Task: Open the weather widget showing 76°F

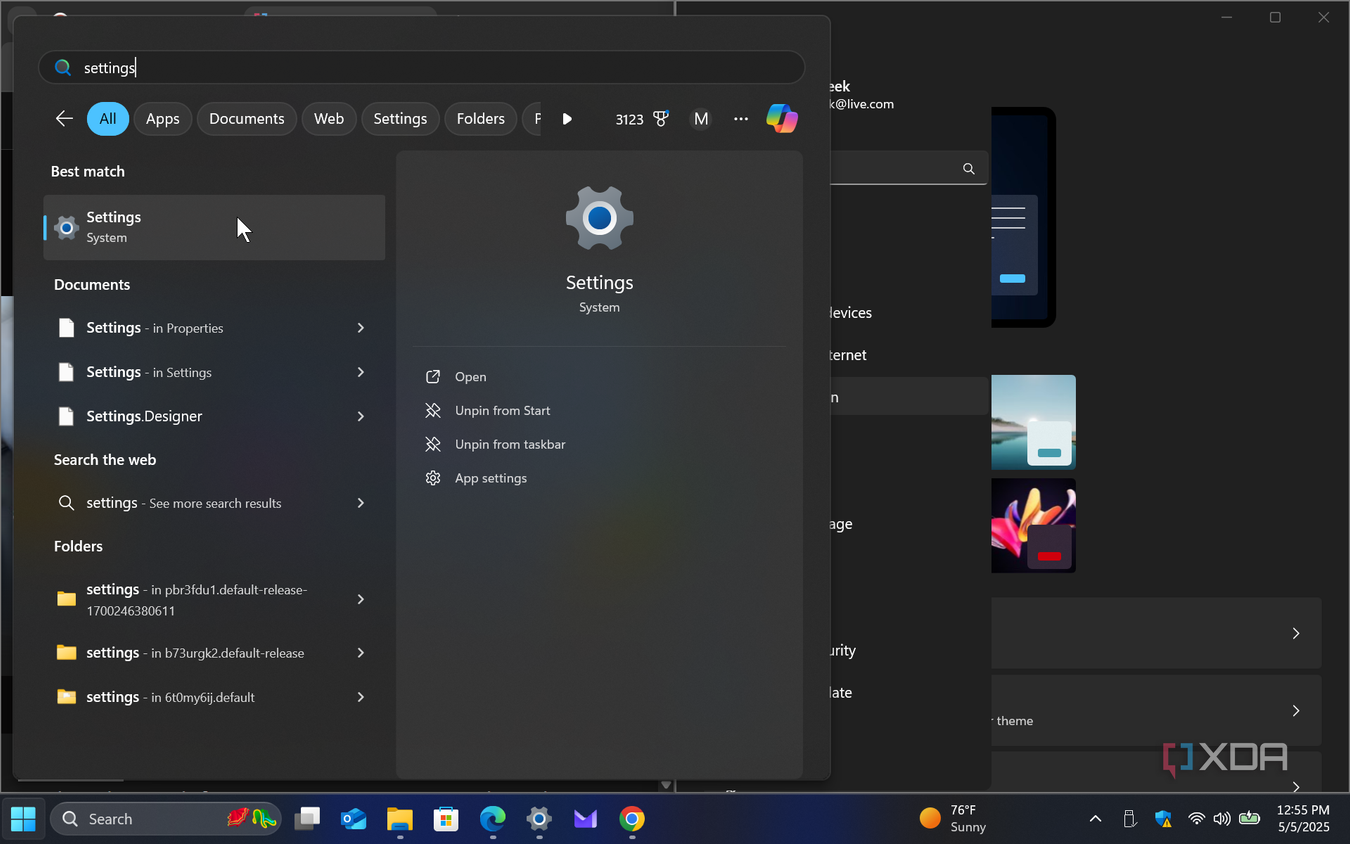Action: (x=953, y=819)
